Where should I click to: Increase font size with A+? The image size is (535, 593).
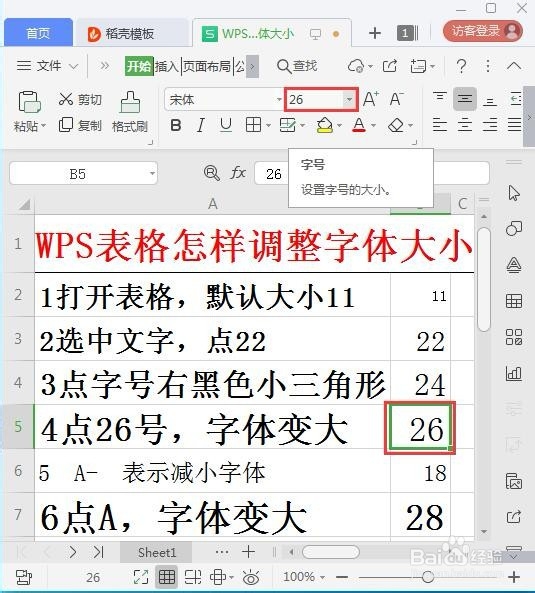371,99
